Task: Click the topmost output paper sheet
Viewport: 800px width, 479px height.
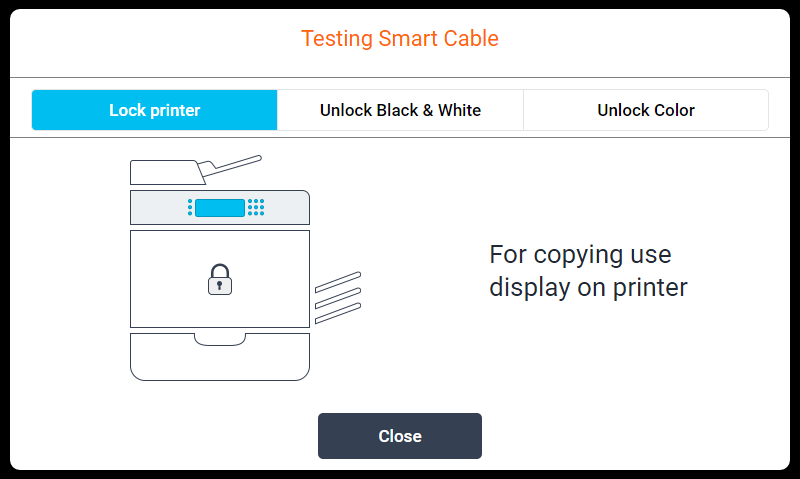Action: (338, 280)
